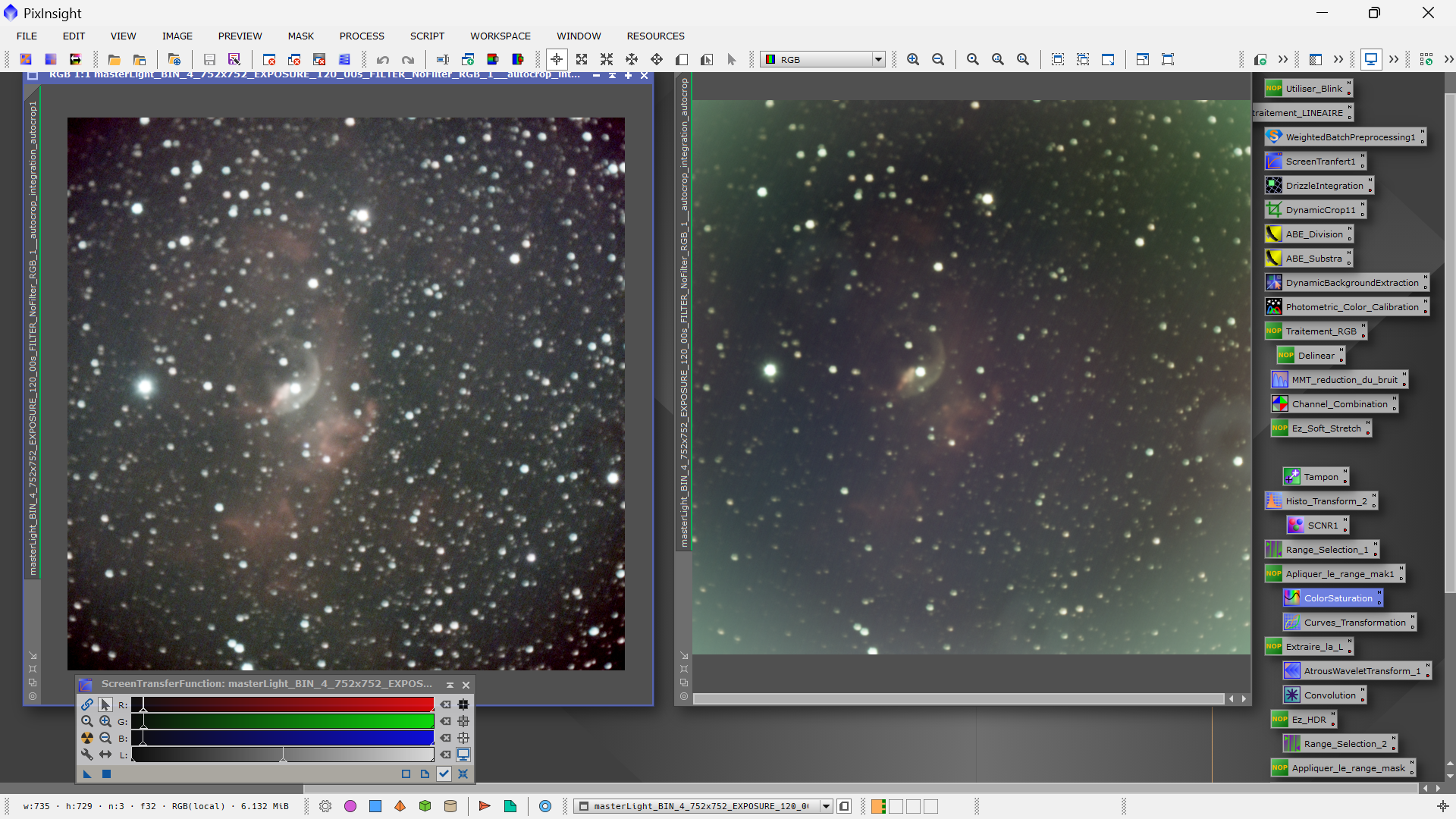Open the RGB channel display dropdown
Image resolution: width=1456 pixels, height=819 pixels.
(823, 59)
